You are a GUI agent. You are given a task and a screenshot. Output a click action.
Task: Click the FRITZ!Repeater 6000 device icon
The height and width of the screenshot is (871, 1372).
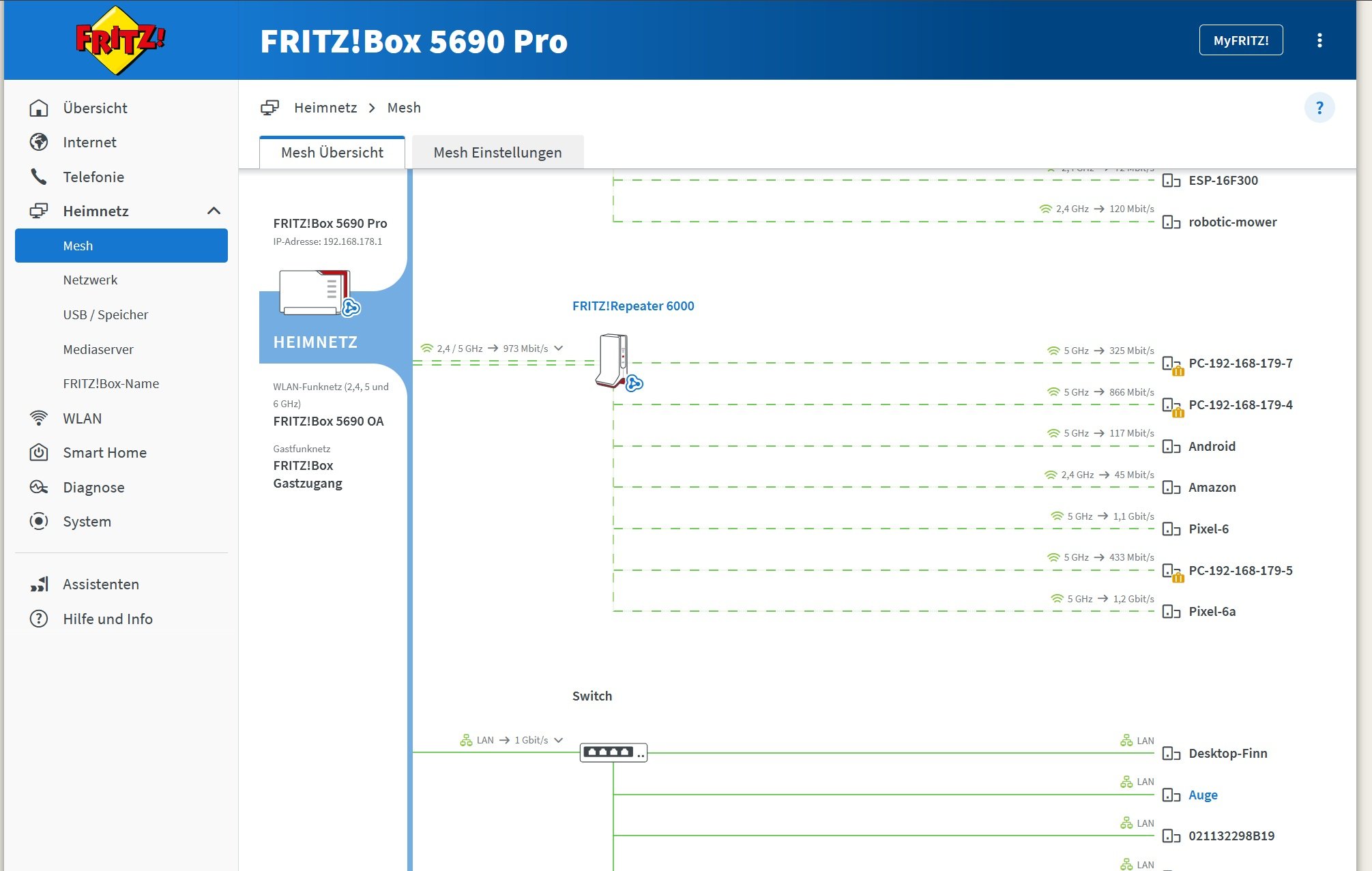(x=613, y=361)
